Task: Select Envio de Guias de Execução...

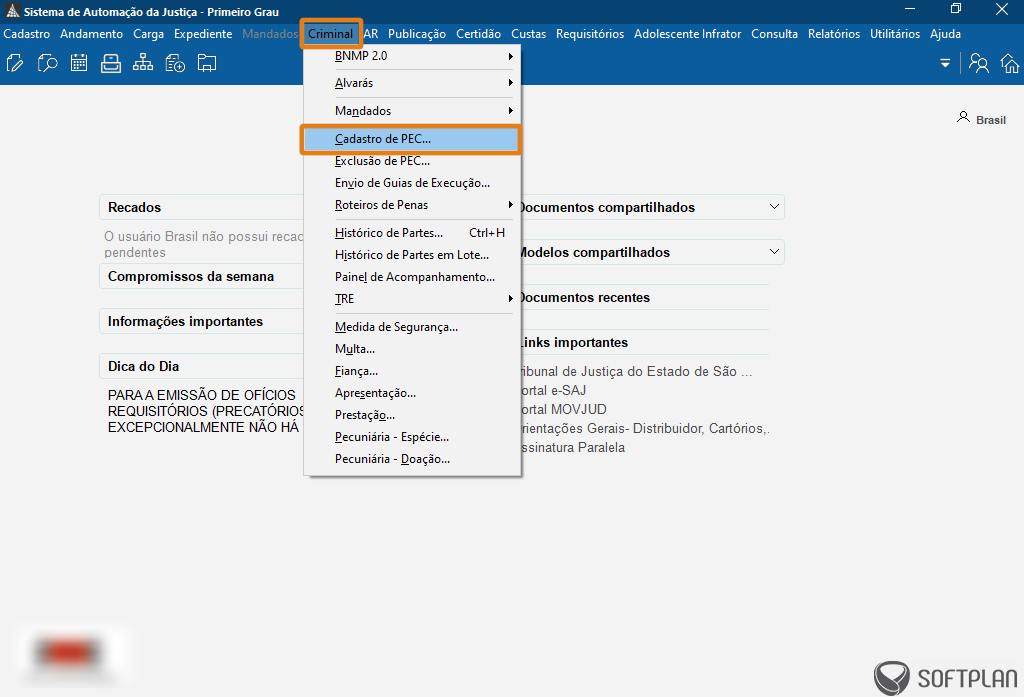Action: coord(411,183)
